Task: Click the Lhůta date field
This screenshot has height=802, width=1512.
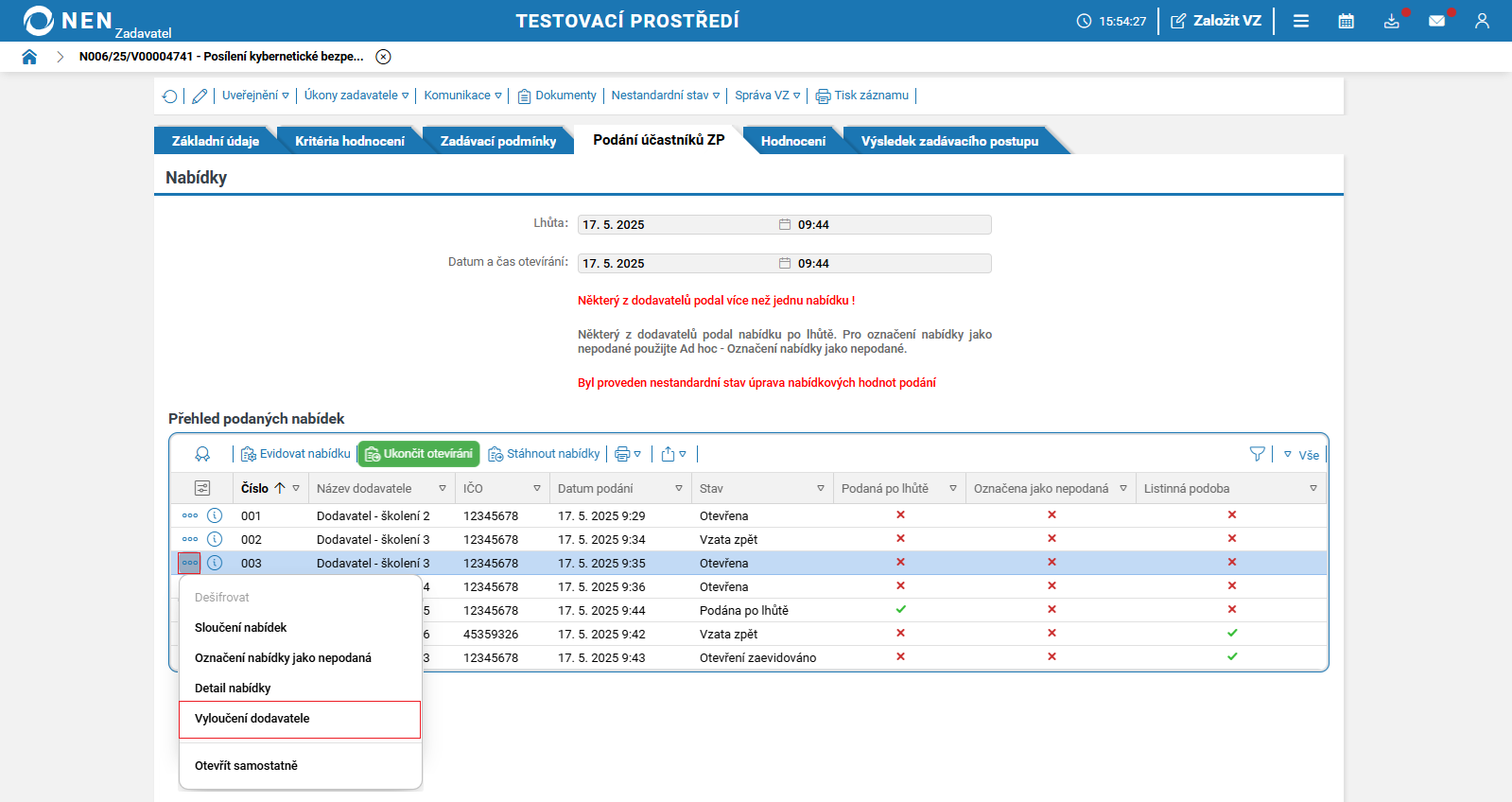Action: pyautogui.click(x=676, y=225)
